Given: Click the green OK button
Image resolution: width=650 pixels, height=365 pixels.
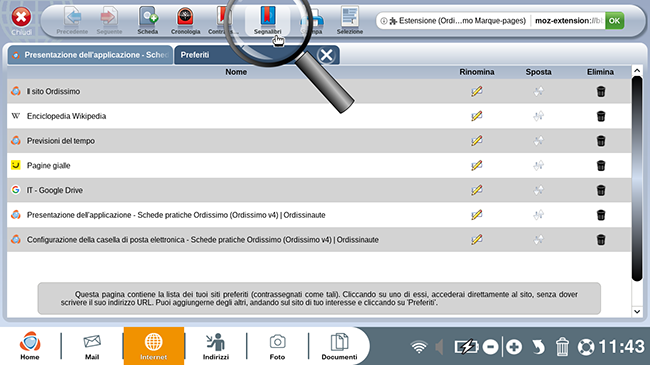Looking at the screenshot, I should click(x=614, y=20).
